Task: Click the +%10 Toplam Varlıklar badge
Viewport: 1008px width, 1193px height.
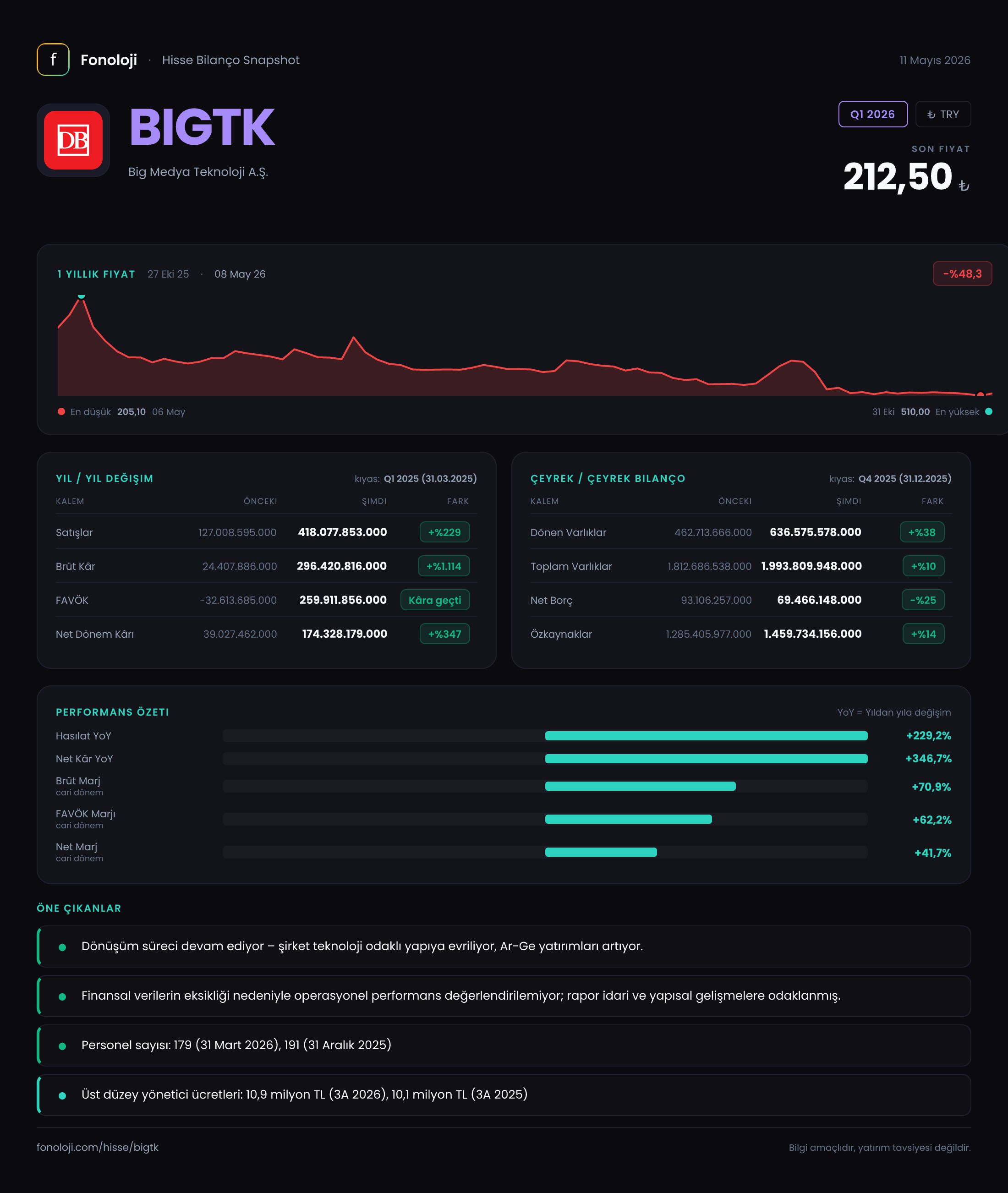Action: coord(923,566)
